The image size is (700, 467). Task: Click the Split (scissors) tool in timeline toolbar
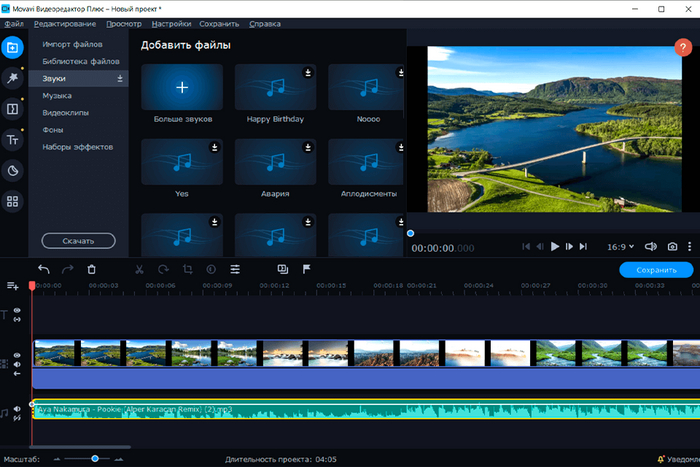point(139,269)
